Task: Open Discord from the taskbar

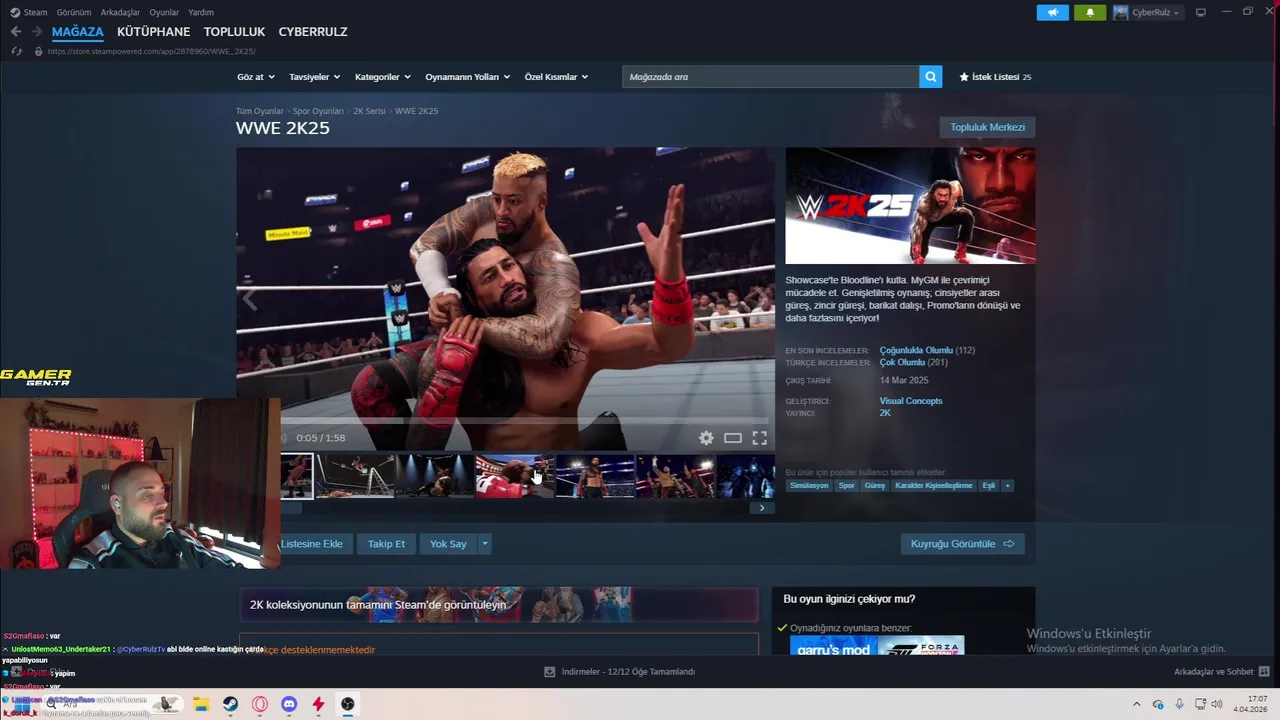Action: click(289, 704)
